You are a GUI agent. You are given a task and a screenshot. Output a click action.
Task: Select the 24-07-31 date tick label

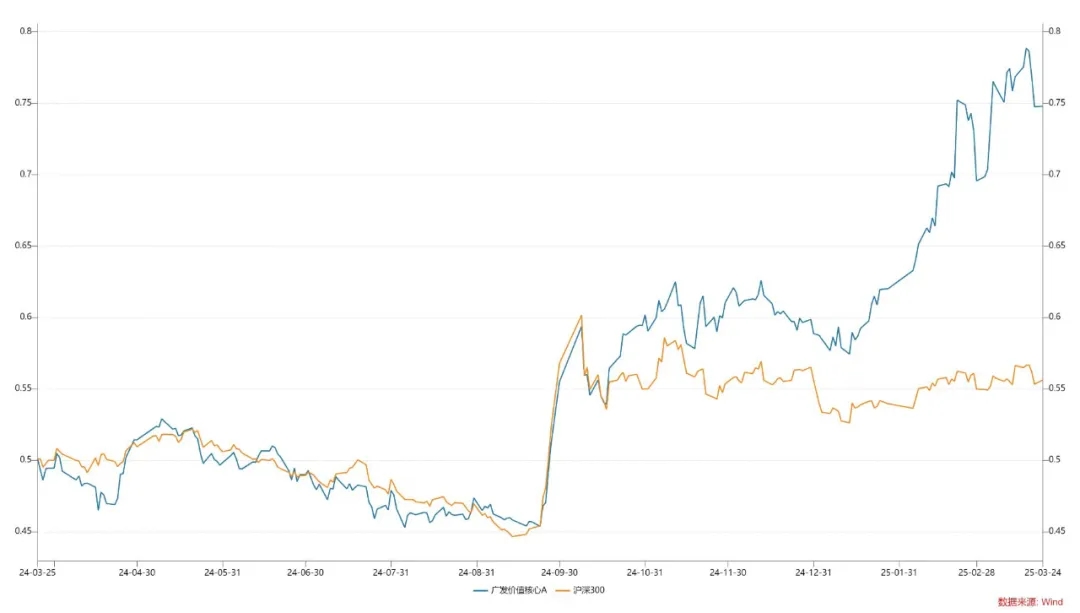click(390, 573)
